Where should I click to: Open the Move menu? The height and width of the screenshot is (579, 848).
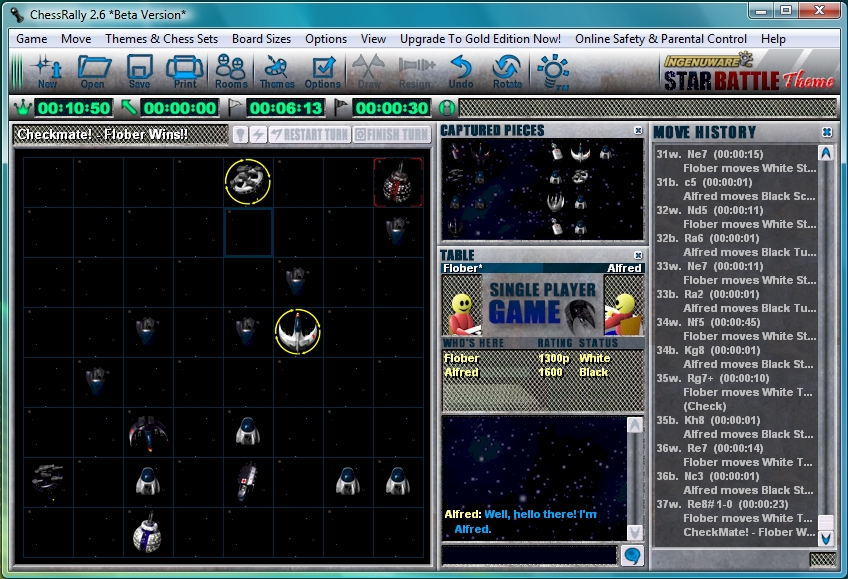[x=76, y=39]
